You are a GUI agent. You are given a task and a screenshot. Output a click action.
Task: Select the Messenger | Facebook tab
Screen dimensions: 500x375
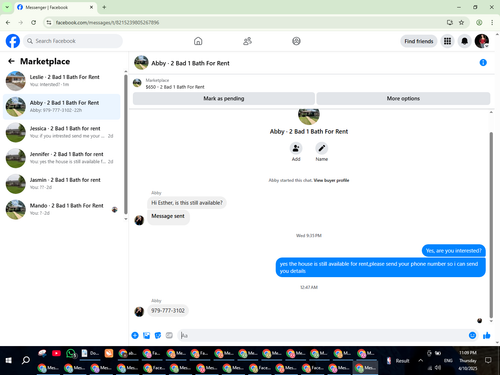pos(55,7)
